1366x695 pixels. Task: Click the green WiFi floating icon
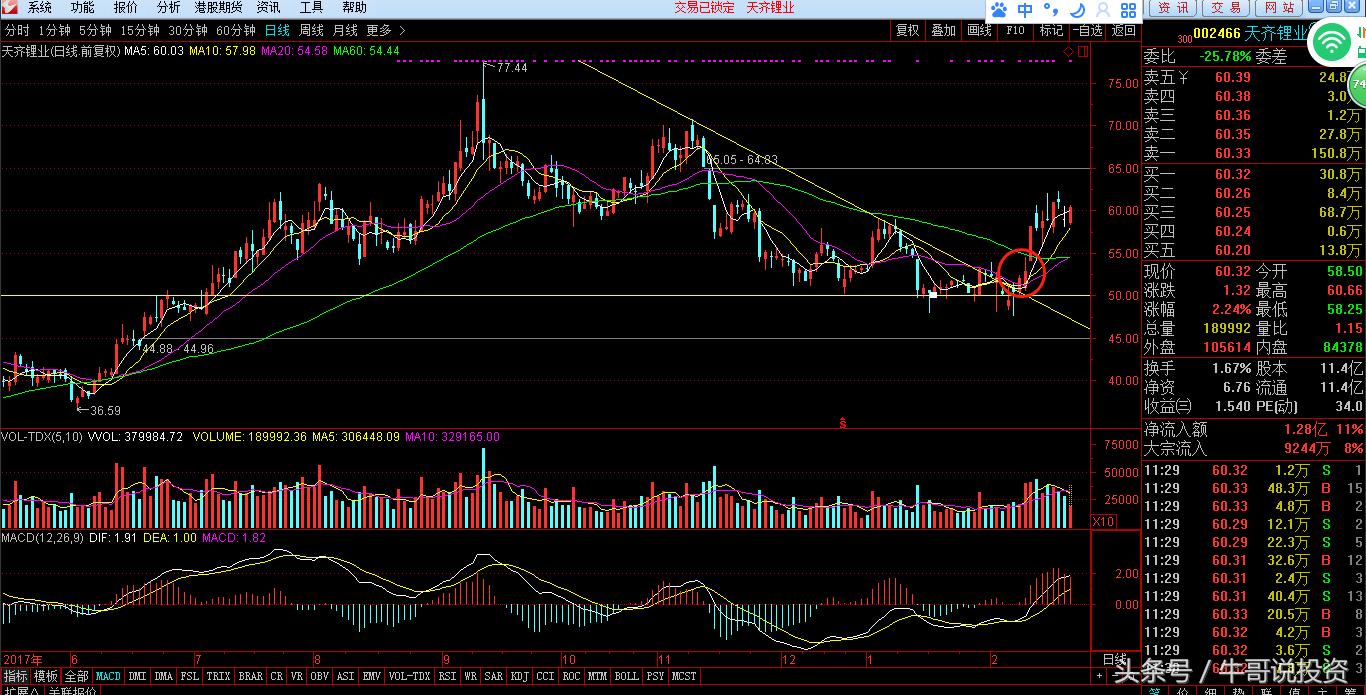pos(1332,42)
